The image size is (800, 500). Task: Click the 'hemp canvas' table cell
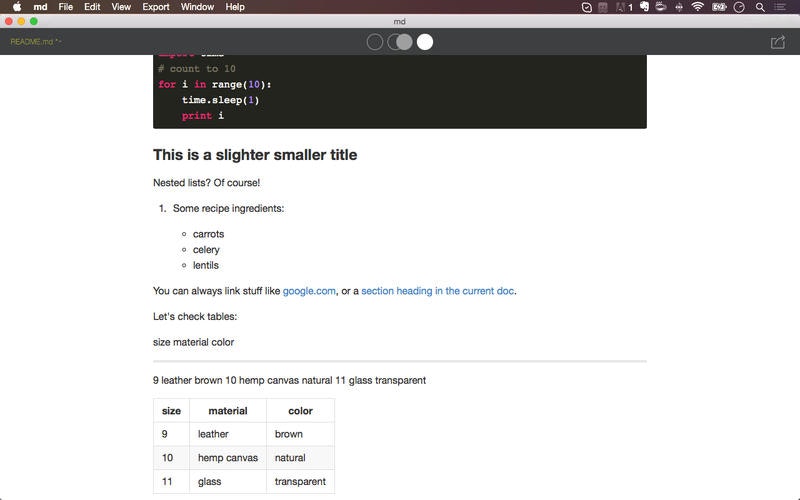click(x=228, y=458)
